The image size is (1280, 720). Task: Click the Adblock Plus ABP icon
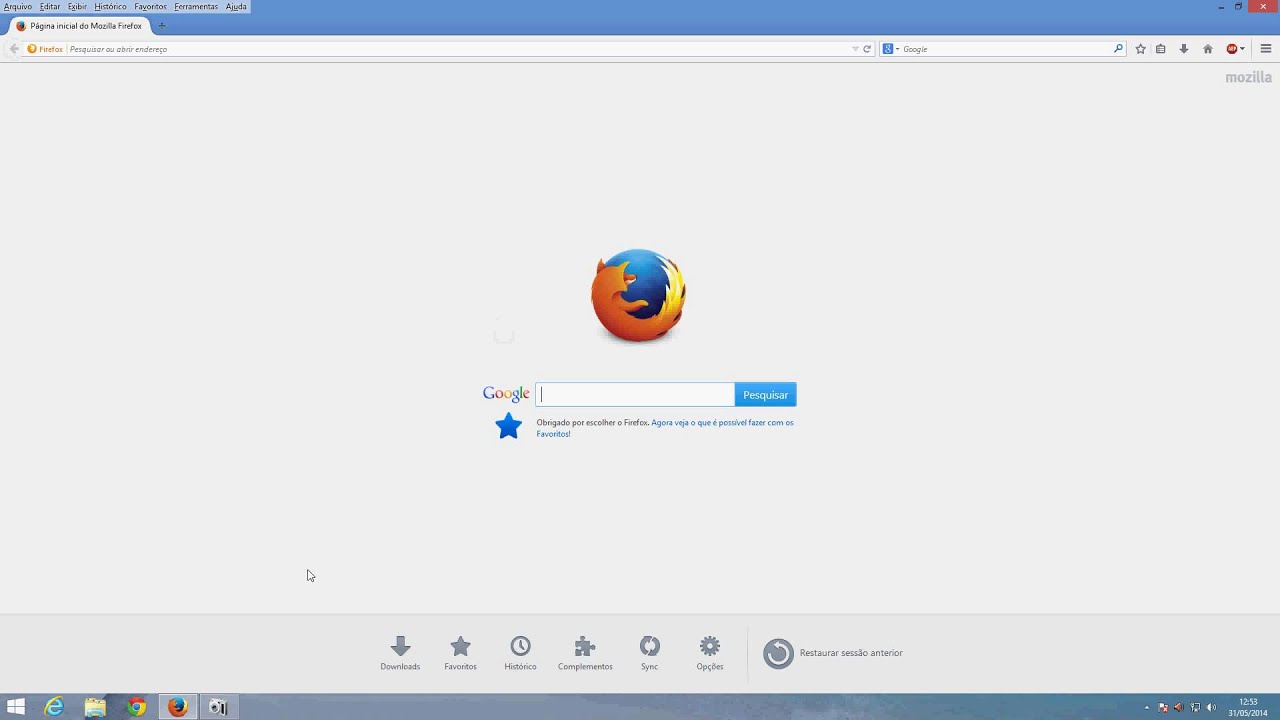(1231, 49)
